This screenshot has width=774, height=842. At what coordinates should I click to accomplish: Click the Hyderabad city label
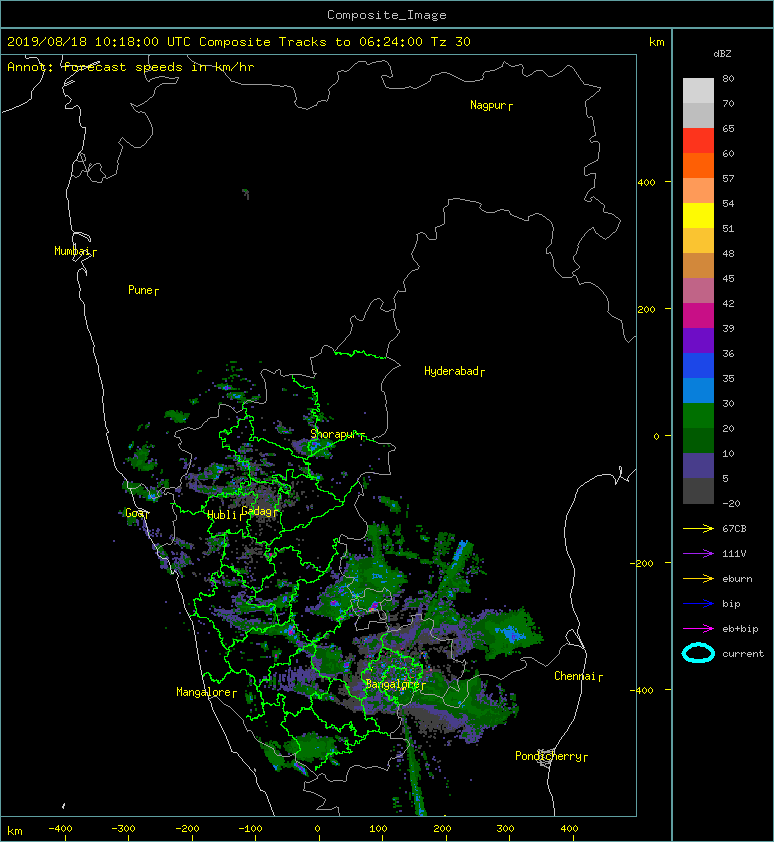451,371
